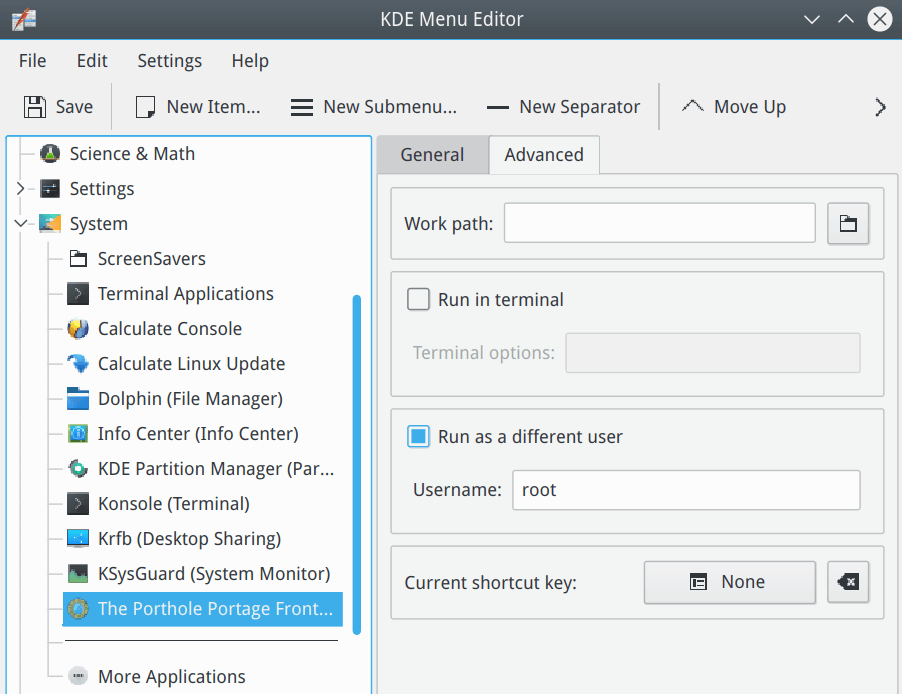The width and height of the screenshot is (902, 694).
Task: Open work path folder browse button
Action: (848, 223)
